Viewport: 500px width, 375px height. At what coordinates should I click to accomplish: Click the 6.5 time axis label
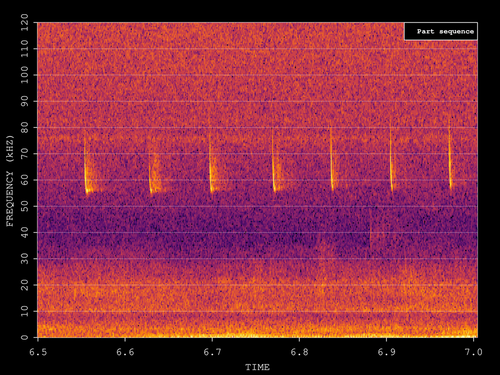38,352
